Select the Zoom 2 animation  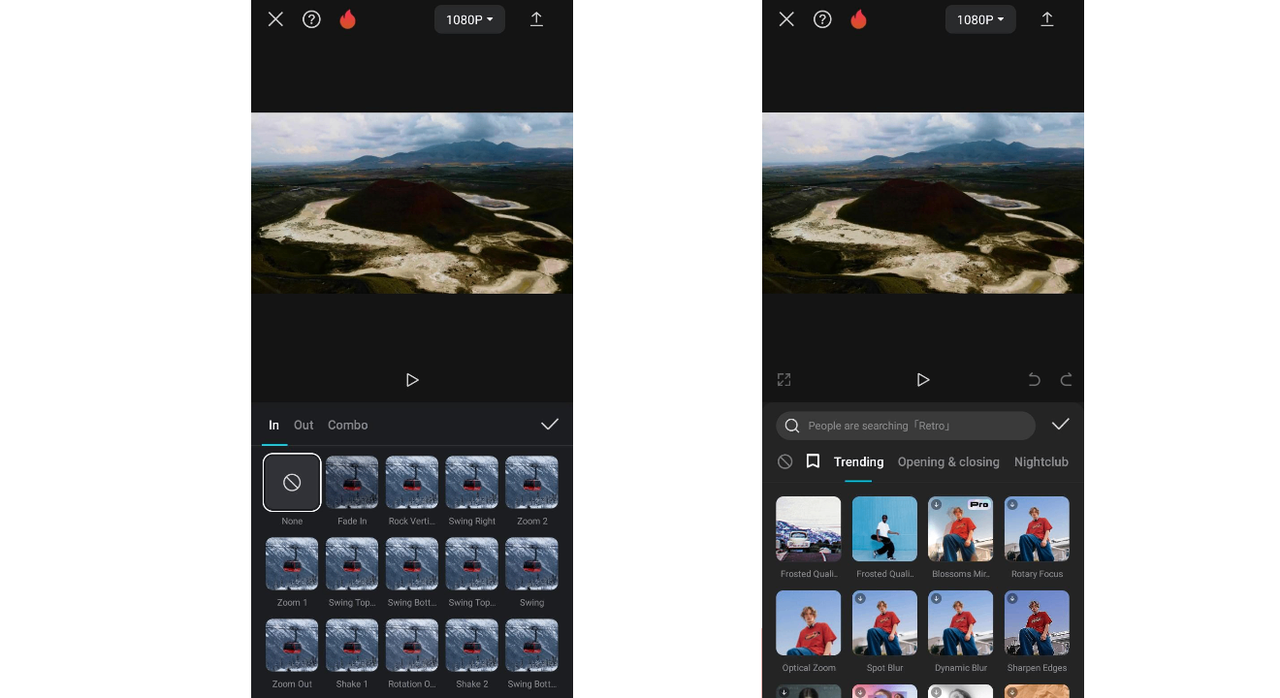coord(532,482)
